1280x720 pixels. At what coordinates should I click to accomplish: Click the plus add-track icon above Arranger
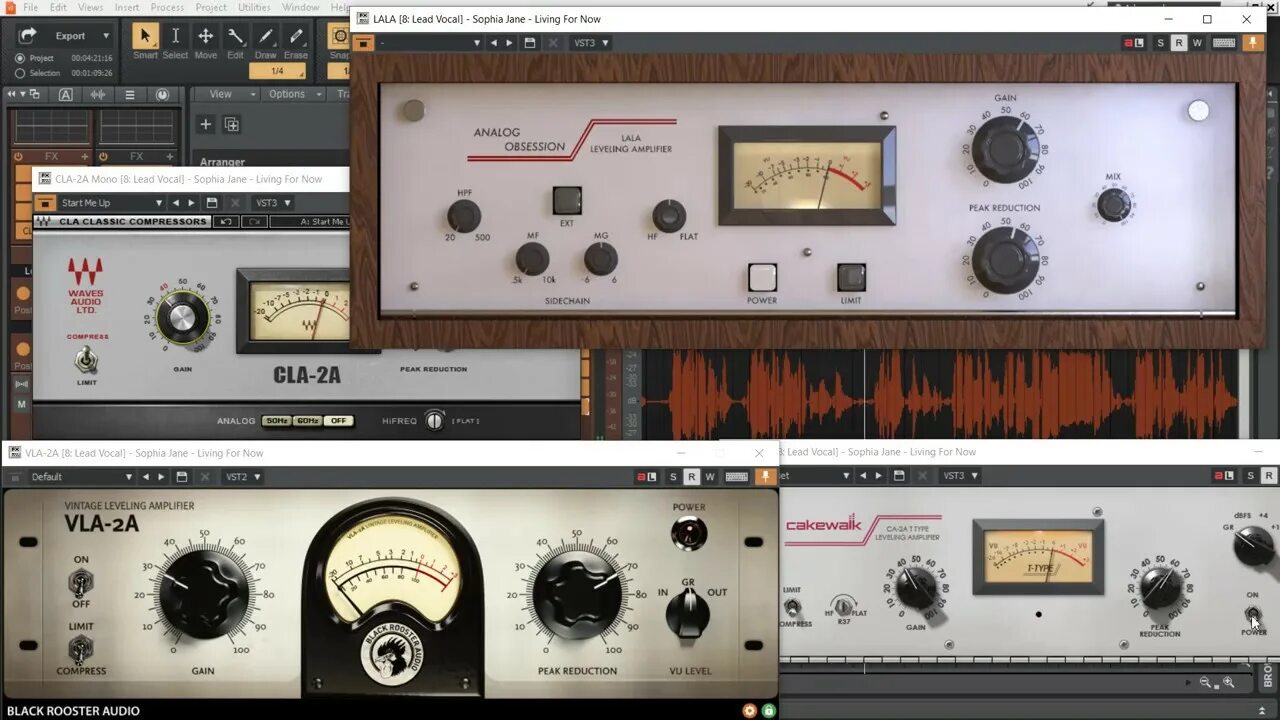tap(206, 124)
